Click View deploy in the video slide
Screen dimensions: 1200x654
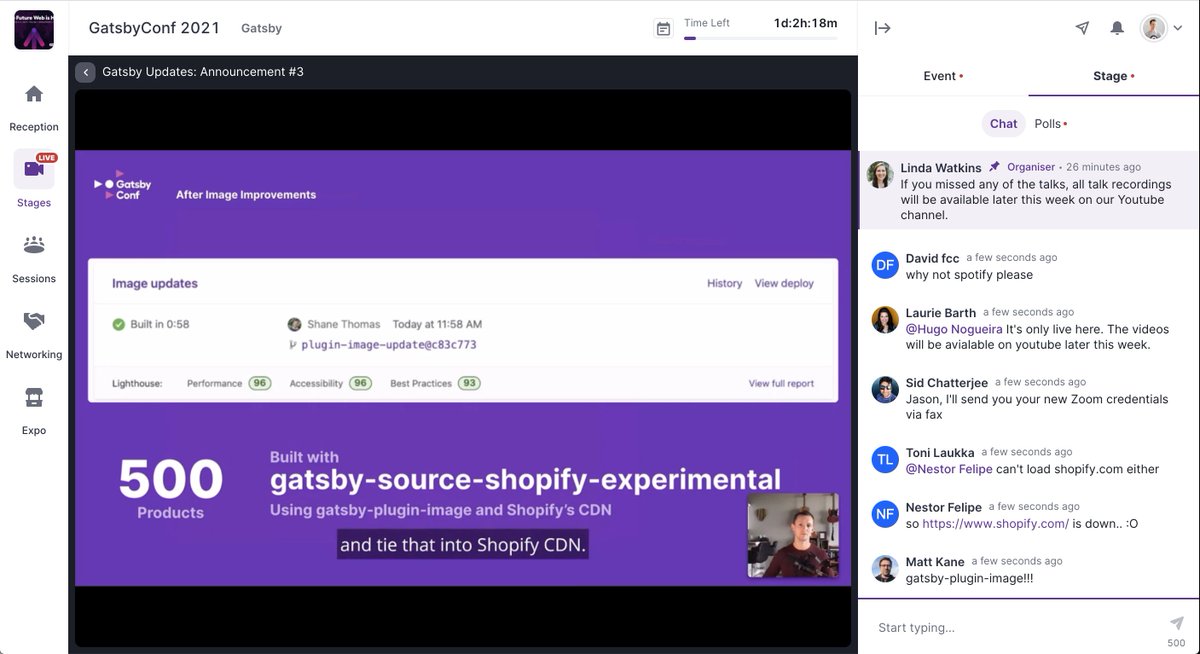coord(784,283)
